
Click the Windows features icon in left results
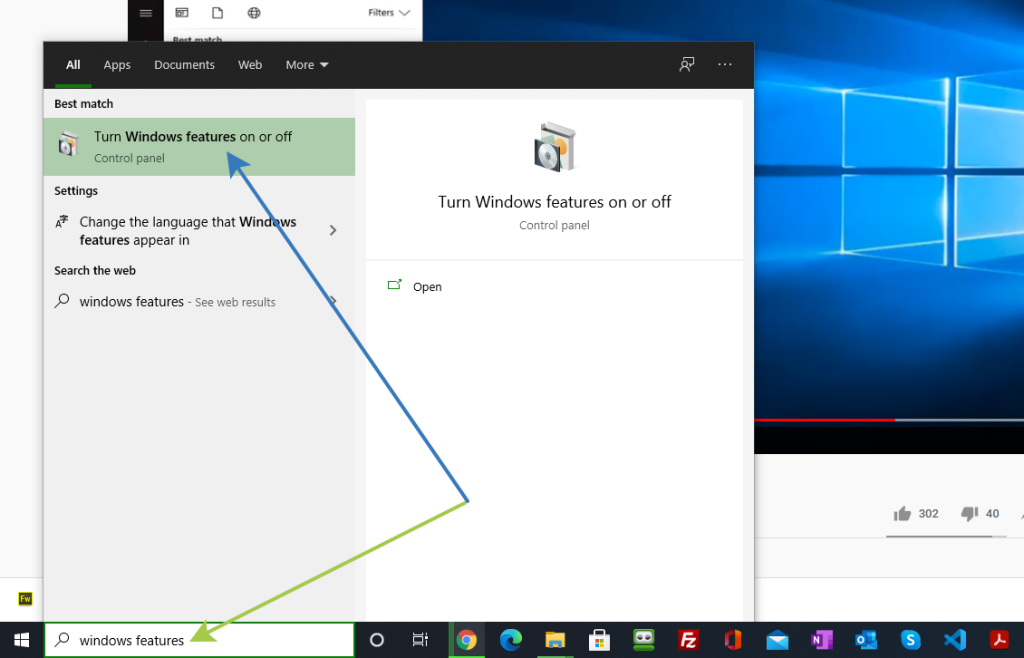click(68, 144)
